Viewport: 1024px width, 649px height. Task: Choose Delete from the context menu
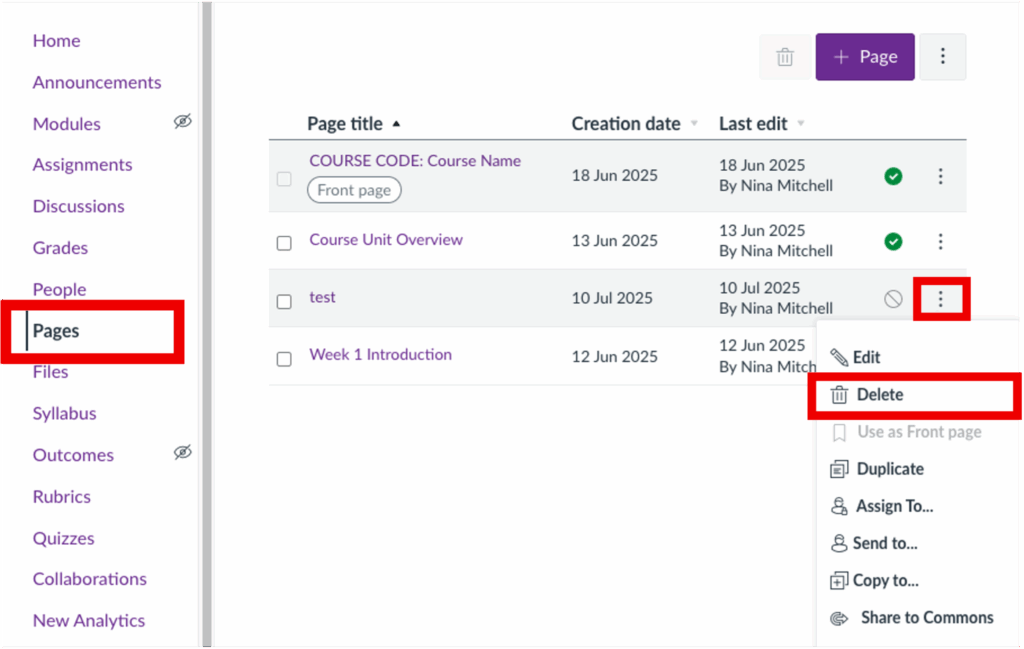tap(879, 395)
